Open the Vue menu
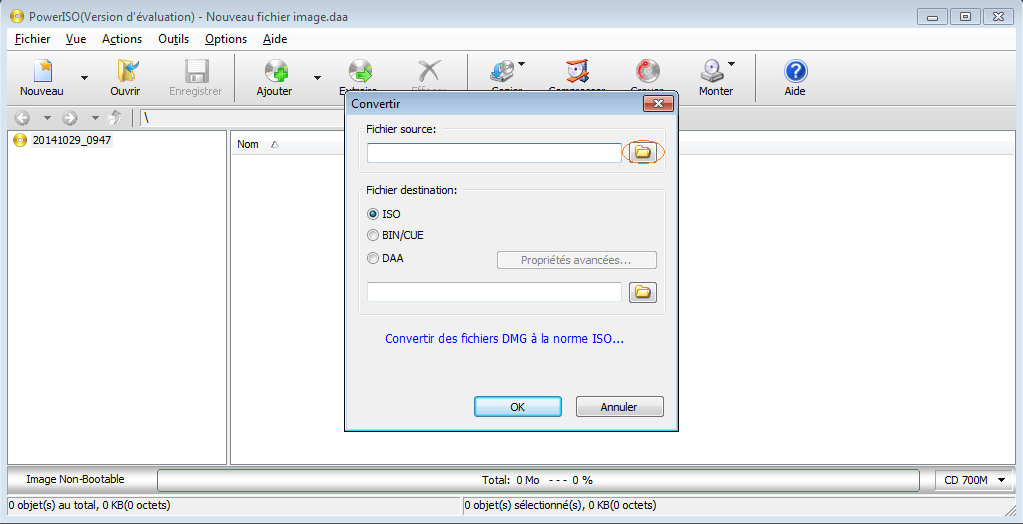This screenshot has height=524, width=1023. click(76, 39)
